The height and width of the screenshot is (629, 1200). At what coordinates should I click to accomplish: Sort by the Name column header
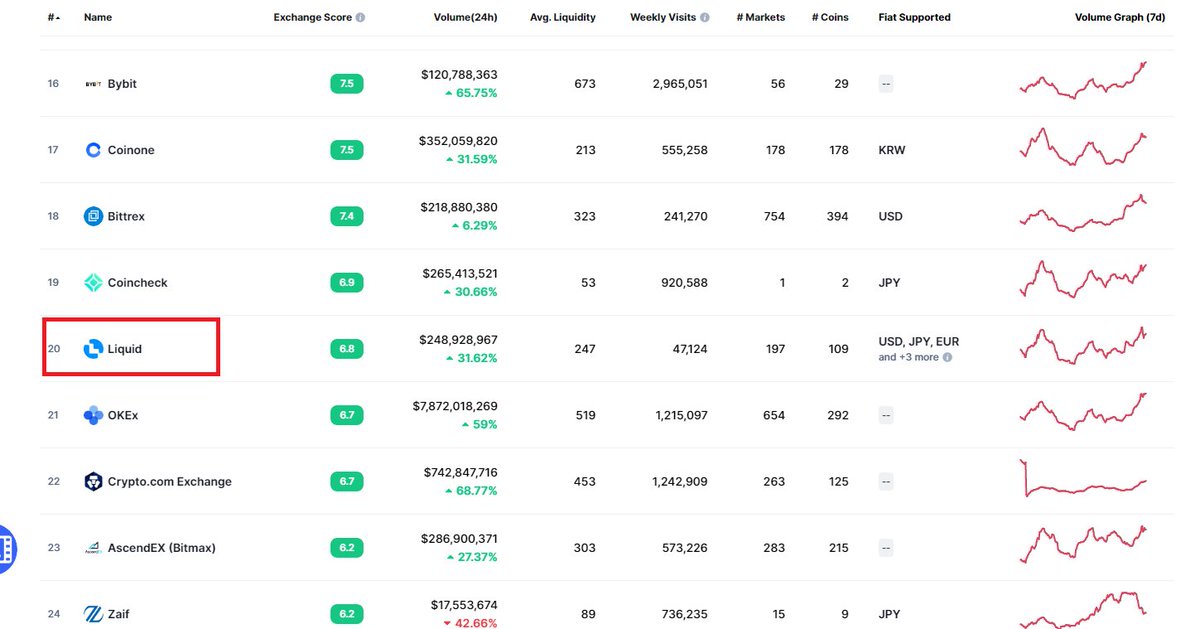[97, 17]
